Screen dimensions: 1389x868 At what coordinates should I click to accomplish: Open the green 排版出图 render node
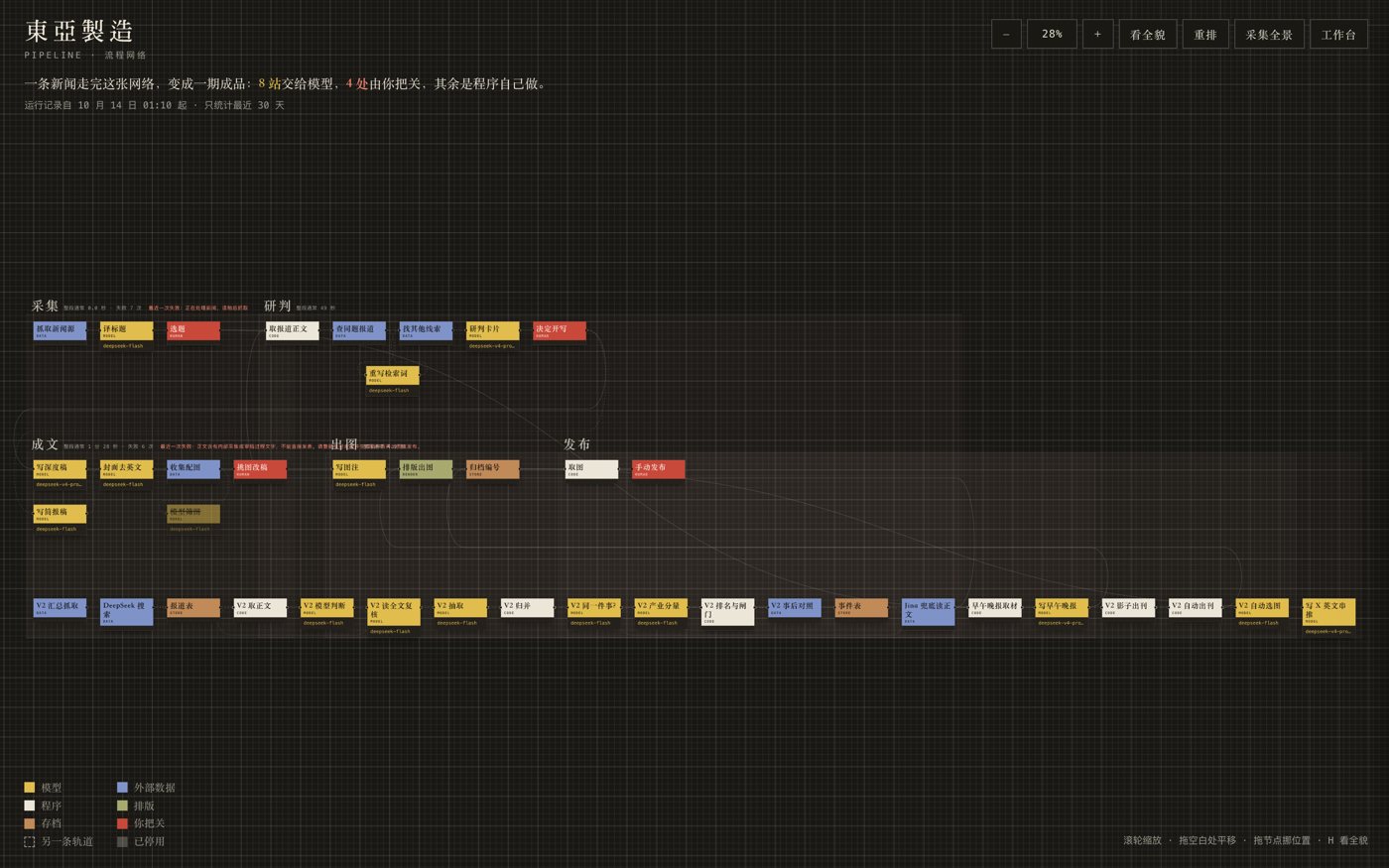pyautogui.click(x=426, y=469)
